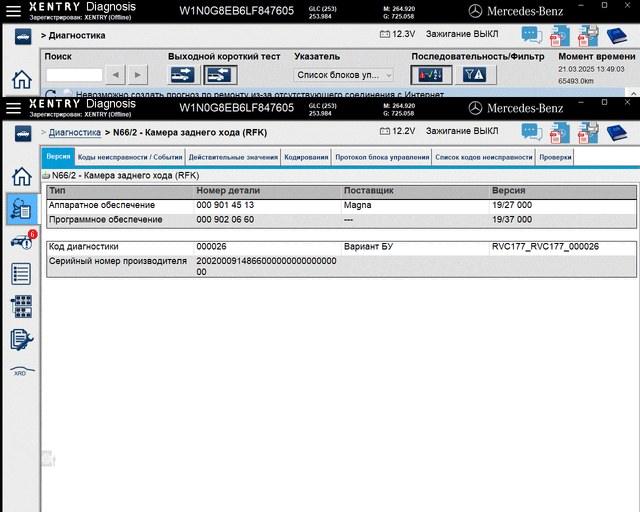Click vehicle icon in back window header
Image resolution: width=640 pixels, height=512 pixels.
point(23,37)
